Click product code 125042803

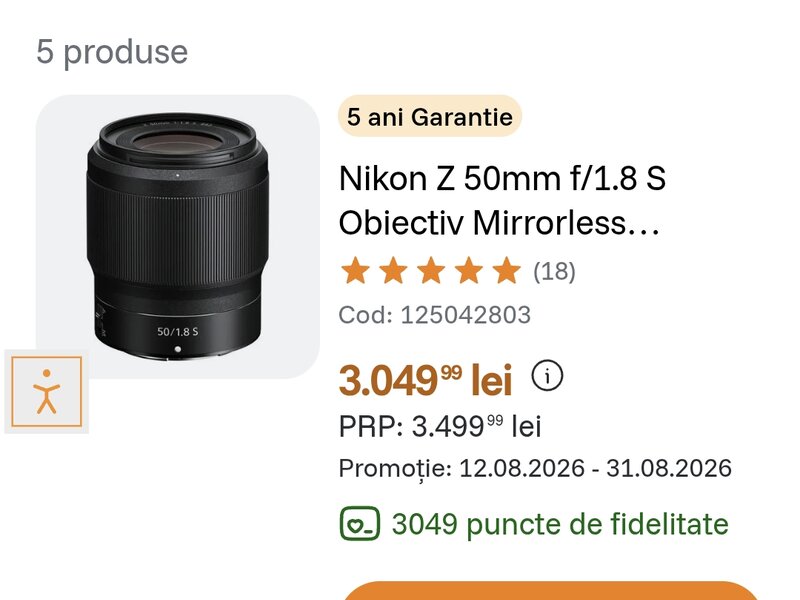tap(435, 315)
